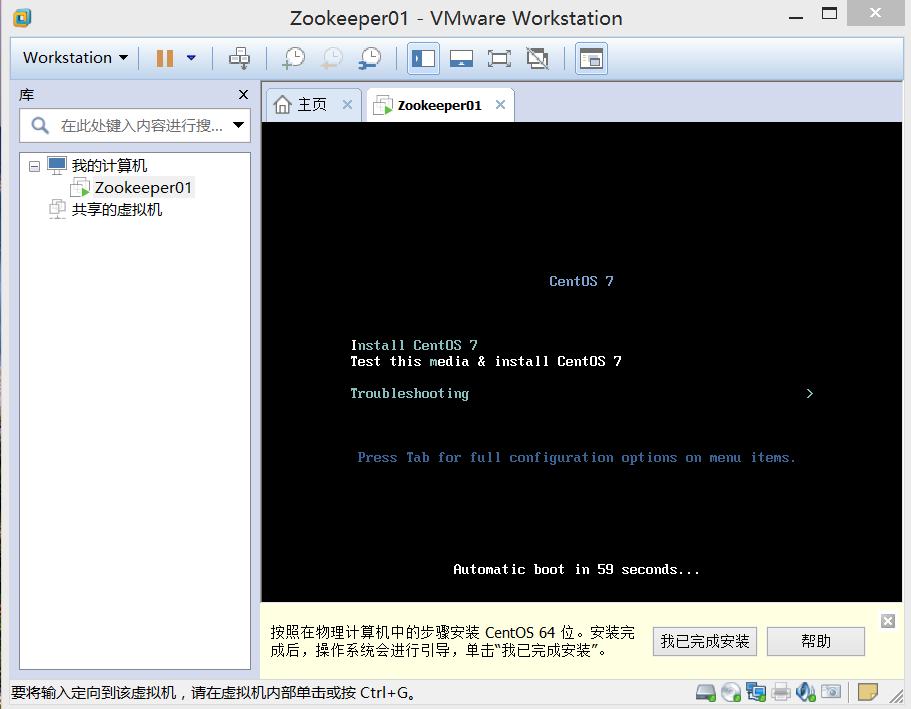Click the 帮助 button
Viewport: 911px width, 709px height.
coord(816,642)
